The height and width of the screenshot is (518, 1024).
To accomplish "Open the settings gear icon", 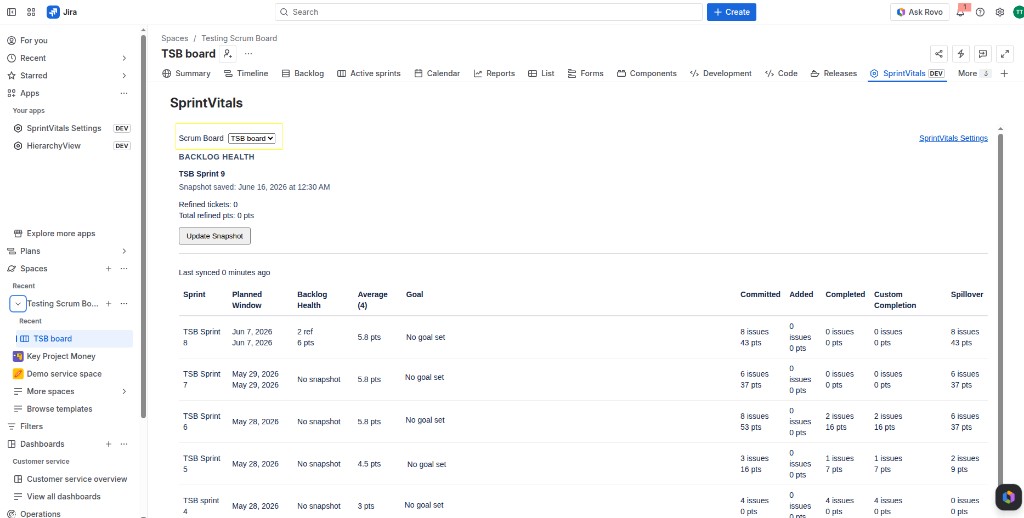I will pyautogui.click(x=1000, y=12).
